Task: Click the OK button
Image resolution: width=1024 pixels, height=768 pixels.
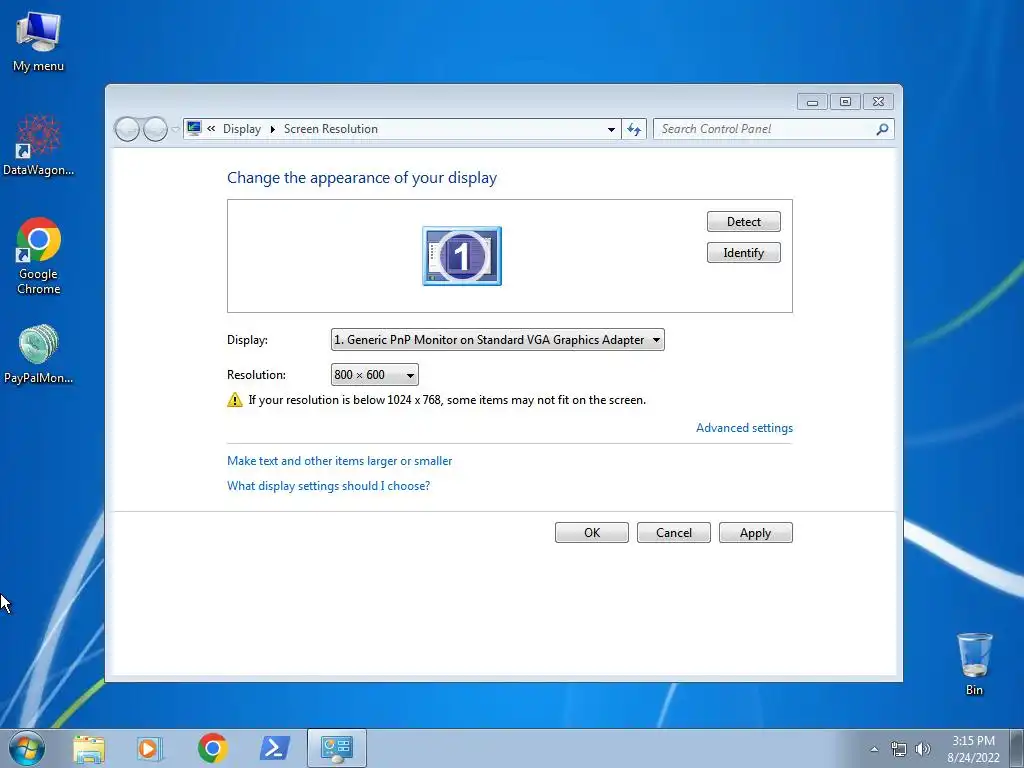Action: coord(592,532)
